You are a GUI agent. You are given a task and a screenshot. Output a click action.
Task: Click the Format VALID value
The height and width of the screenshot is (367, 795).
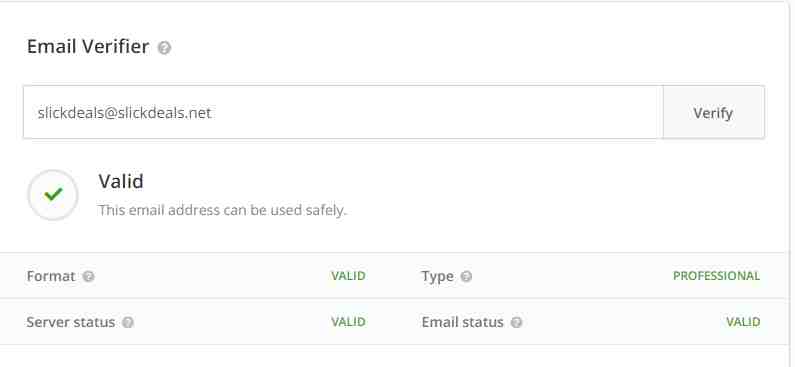tap(348, 276)
